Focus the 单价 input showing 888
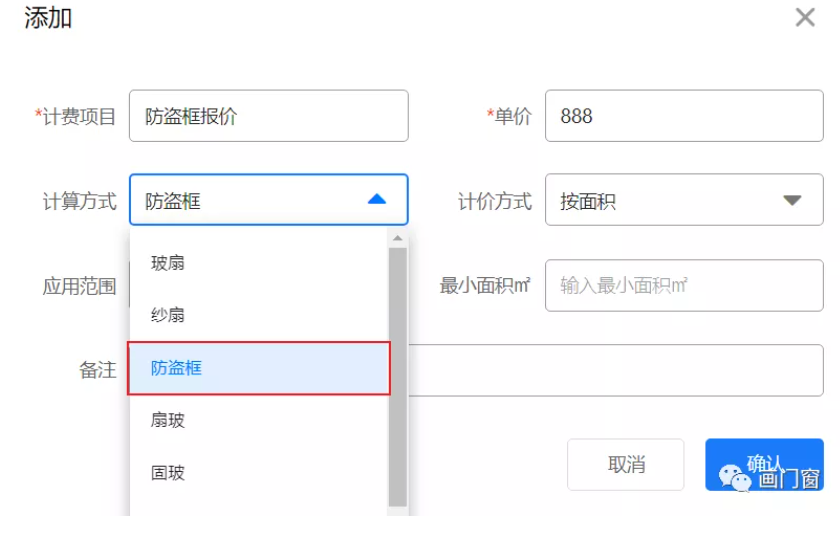840x533 pixels. 683,116
